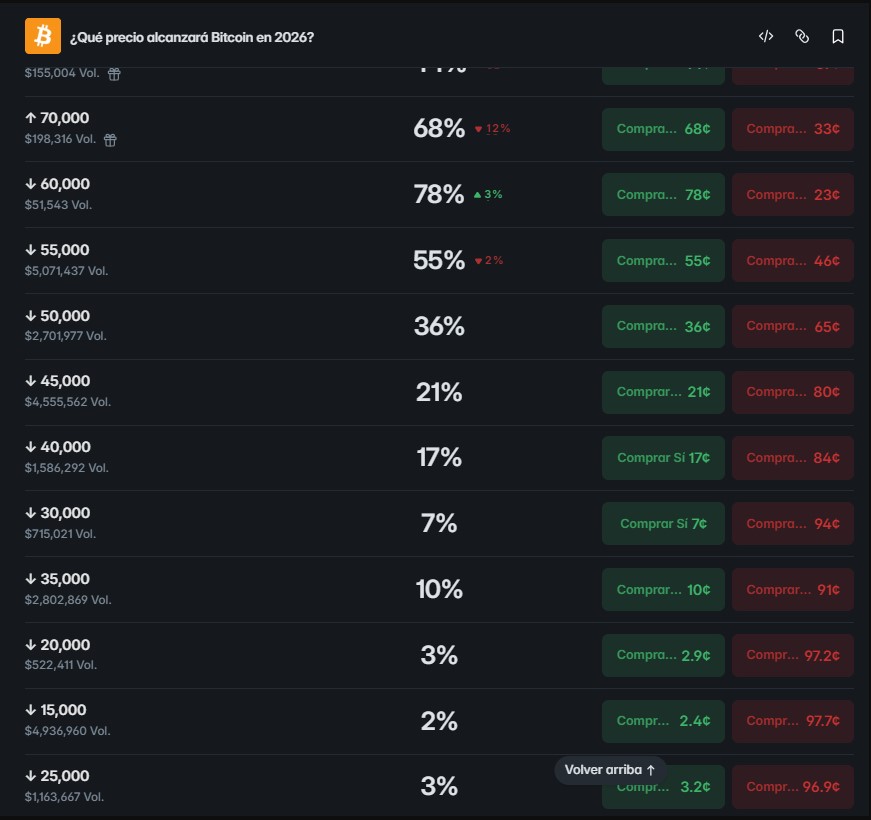
Task: Click gift icon beside $155,004 Vol.
Action: [114, 74]
